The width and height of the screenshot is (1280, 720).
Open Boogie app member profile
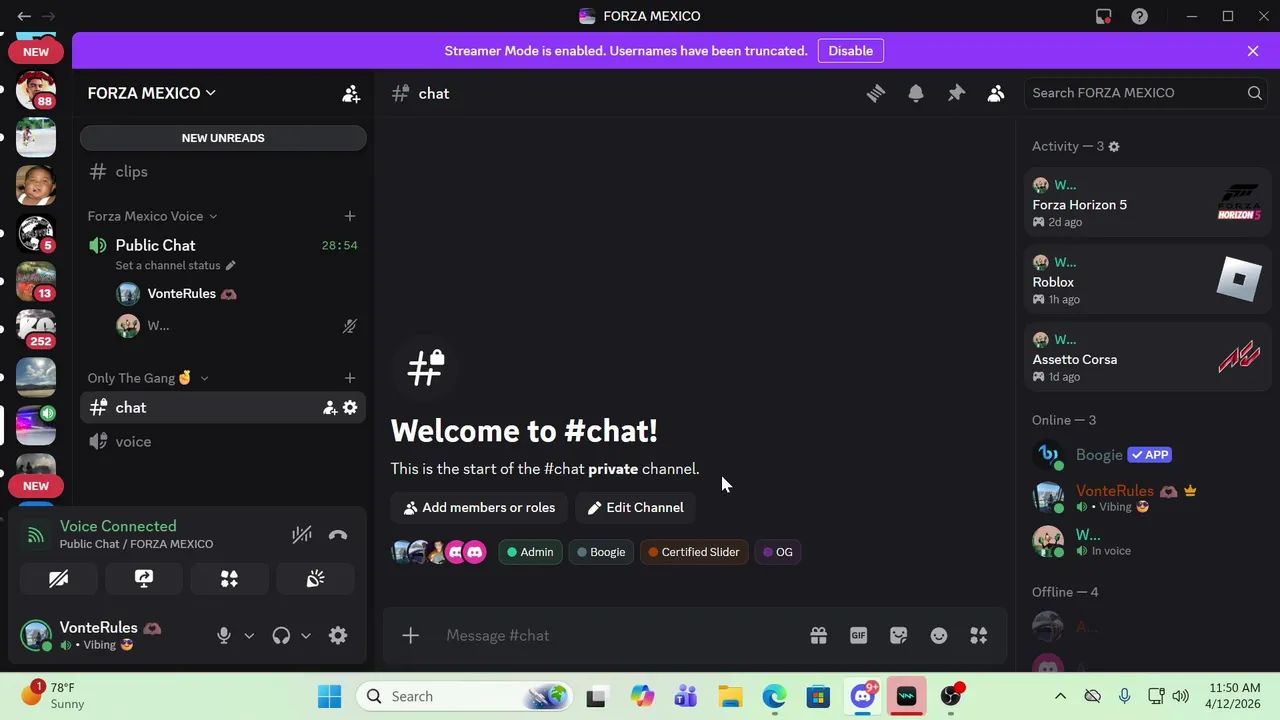1147,455
